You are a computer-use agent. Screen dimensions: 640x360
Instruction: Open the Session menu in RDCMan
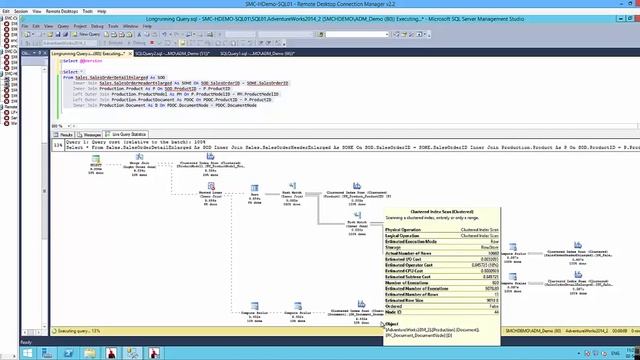[21, 11]
